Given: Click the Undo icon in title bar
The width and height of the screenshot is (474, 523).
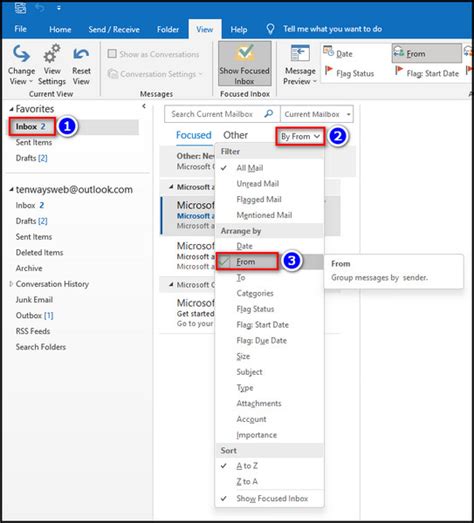Looking at the screenshot, I should pos(40,7).
